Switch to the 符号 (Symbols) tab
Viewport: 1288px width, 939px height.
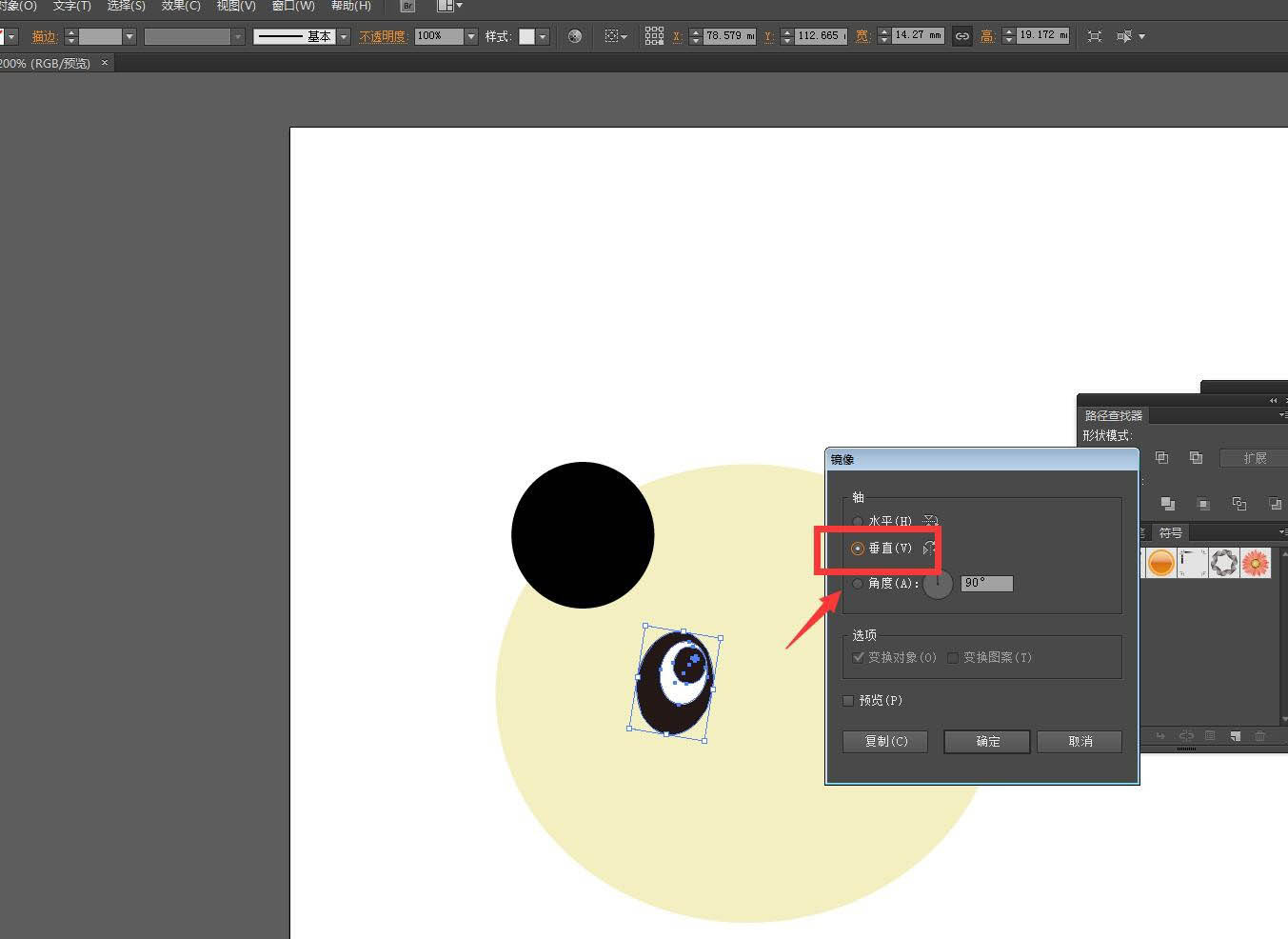[x=1170, y=532]
